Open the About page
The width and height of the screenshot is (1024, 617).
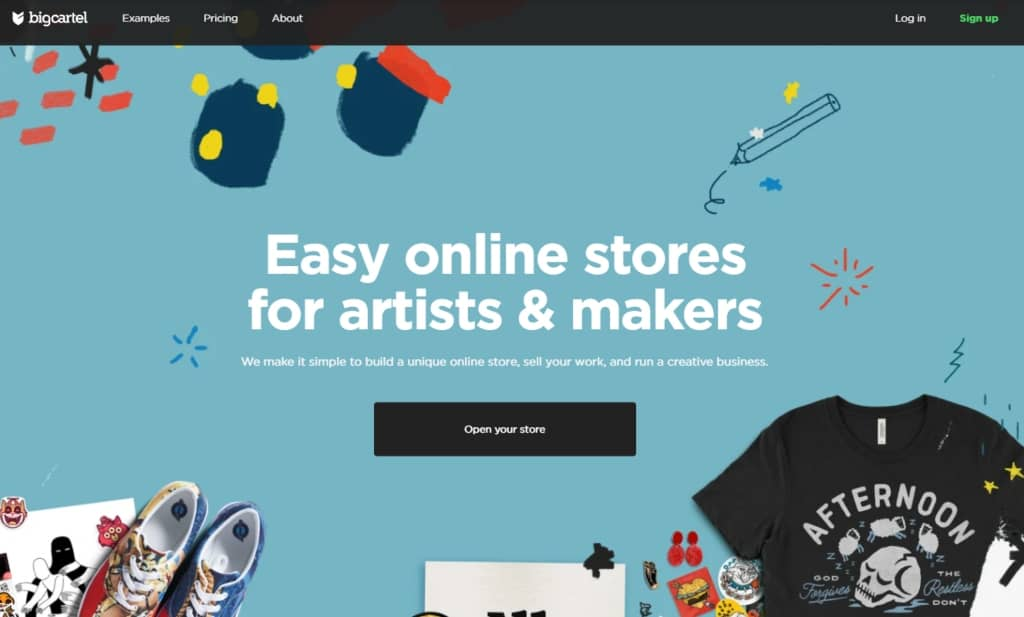(287, 18)
